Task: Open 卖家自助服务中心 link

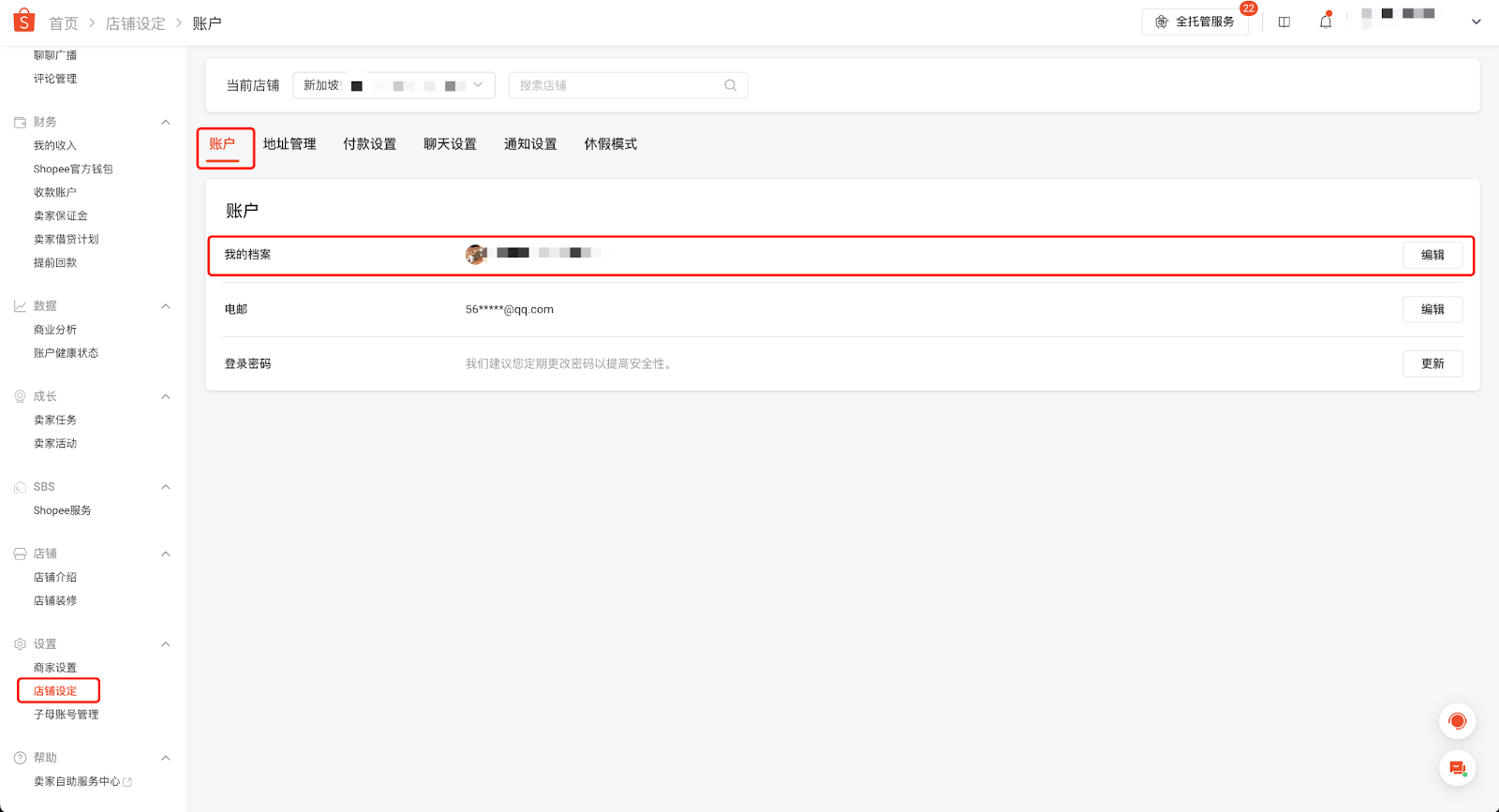Action: 77,782
